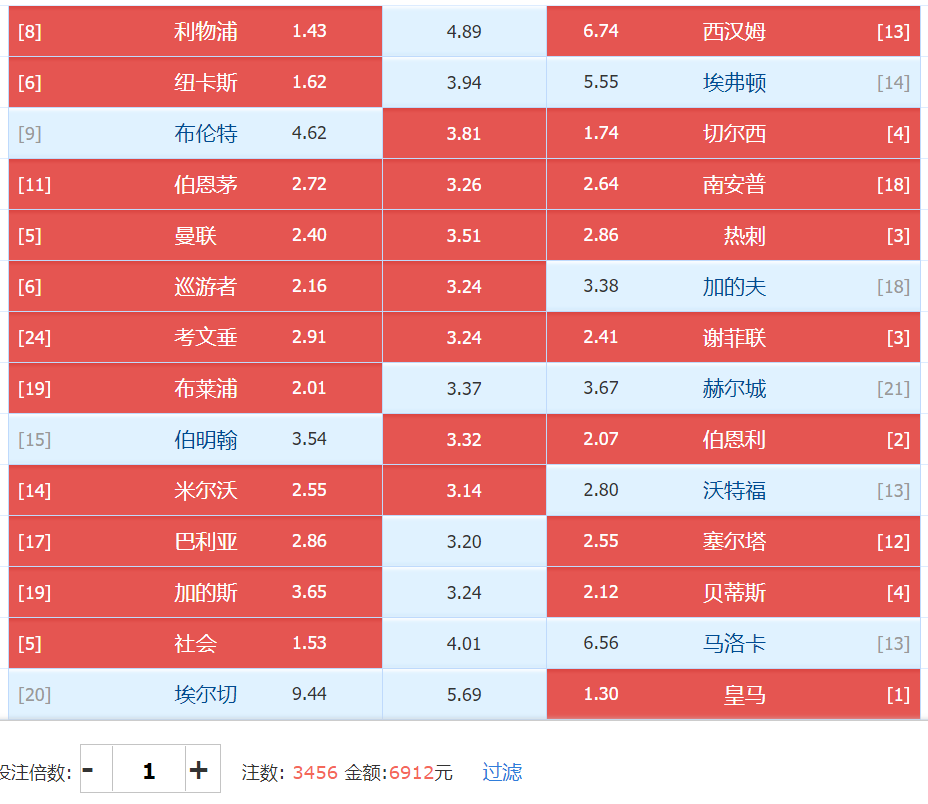Select 埃尔切 home win at 9.44
928x804 pixels.
[x=195, y=694]
